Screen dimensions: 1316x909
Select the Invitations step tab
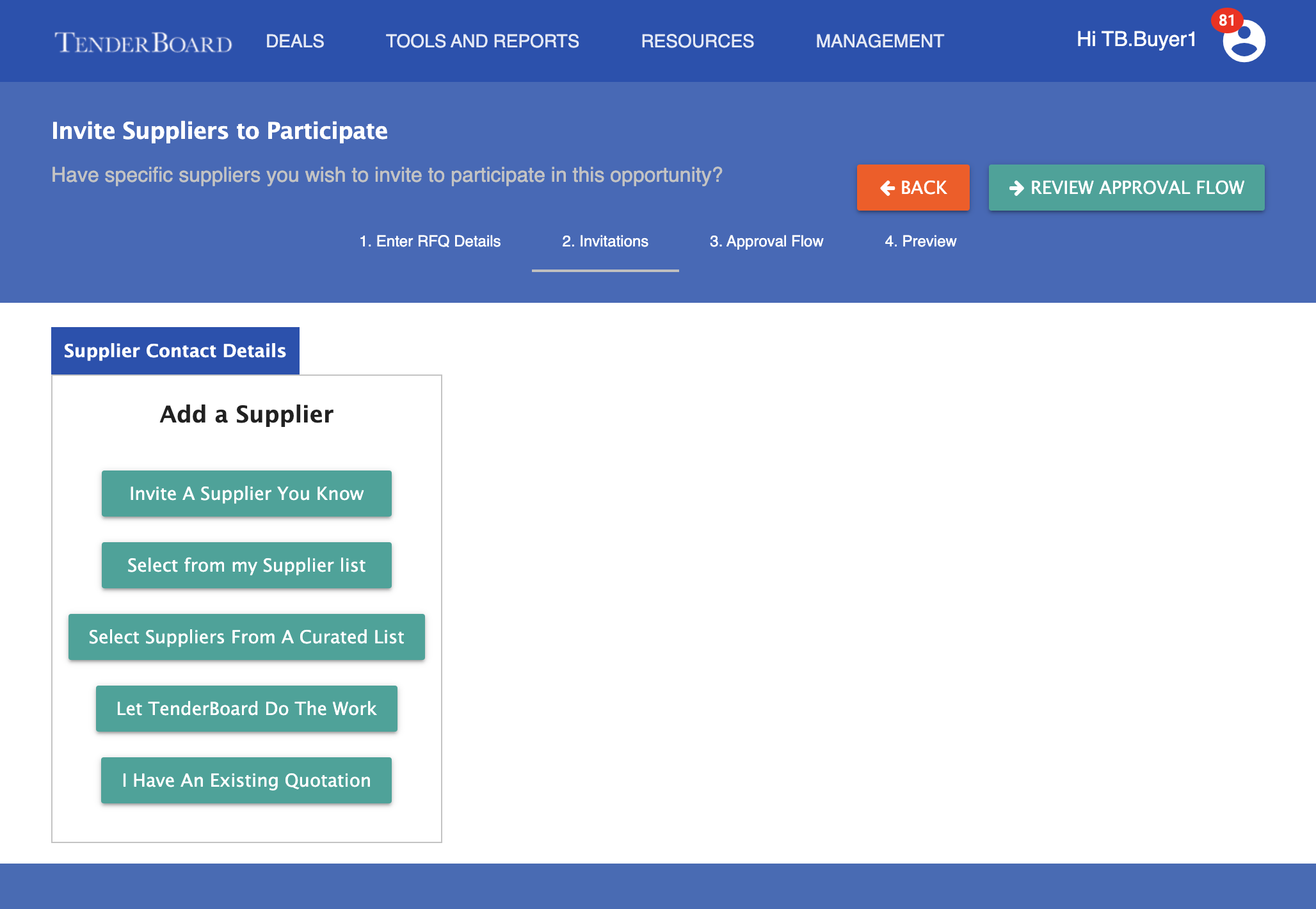pos(606,241)
